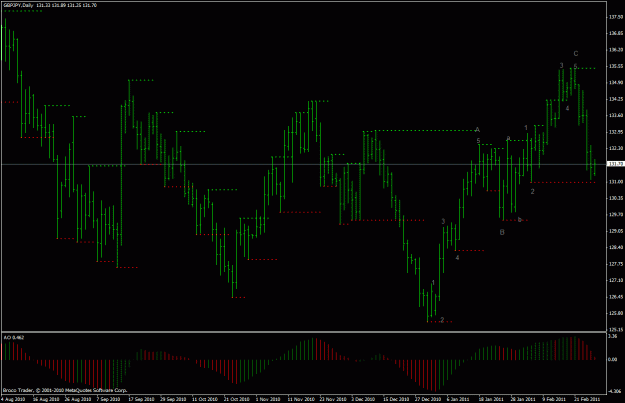Click the 3.36 AO scale value
The height and width of the screenshot is (403, 625).
pos(613,336)
